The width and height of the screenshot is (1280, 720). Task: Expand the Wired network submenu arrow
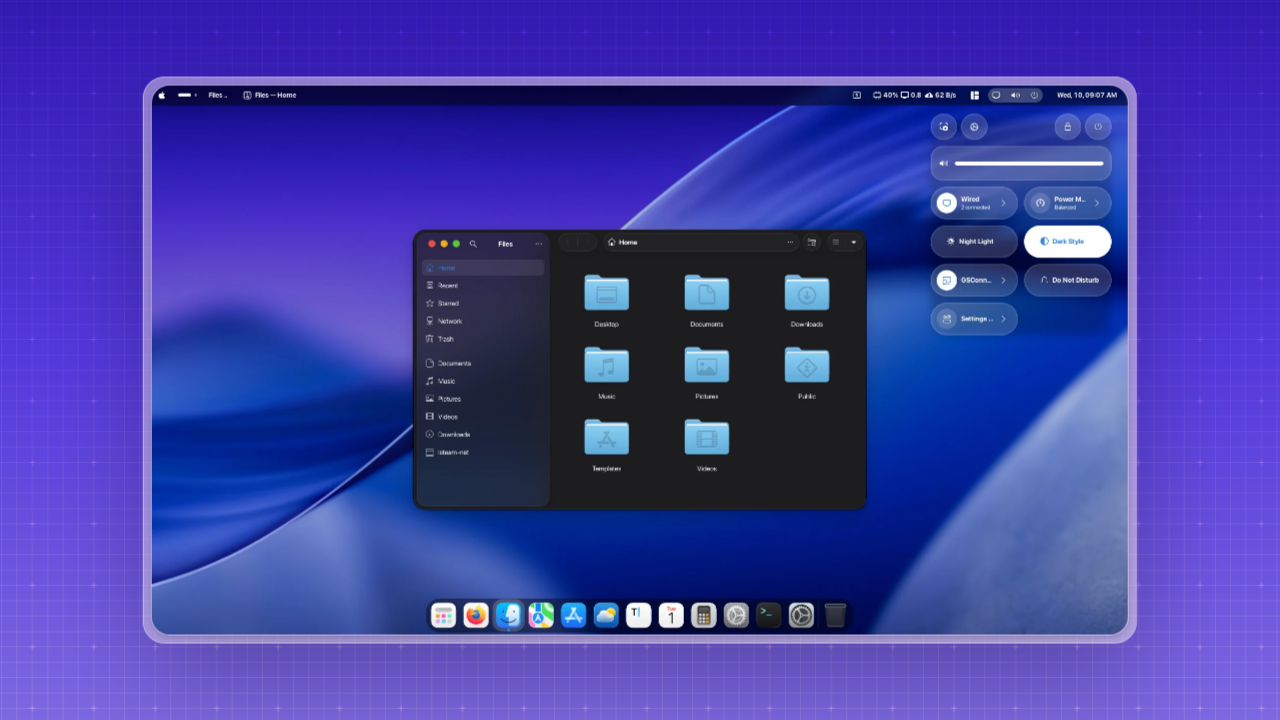pos(1004,203)
